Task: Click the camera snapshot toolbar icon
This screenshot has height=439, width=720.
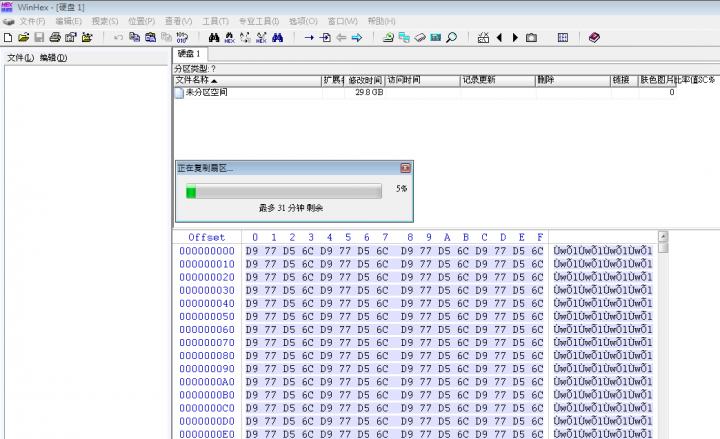Action: pyautogui.click(x=531, y=38)
